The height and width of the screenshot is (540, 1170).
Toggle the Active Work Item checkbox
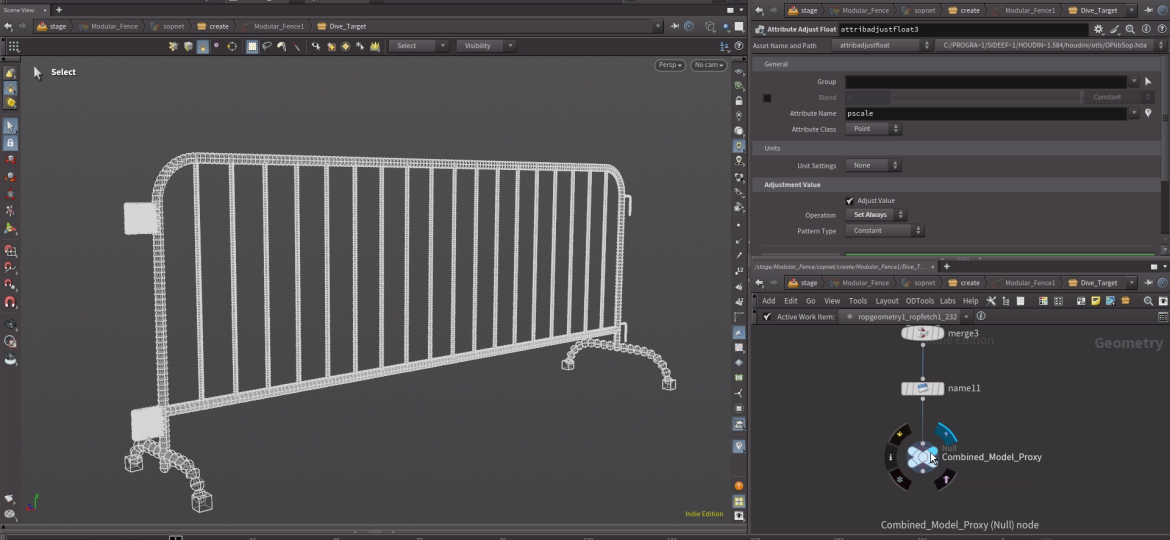767,317
